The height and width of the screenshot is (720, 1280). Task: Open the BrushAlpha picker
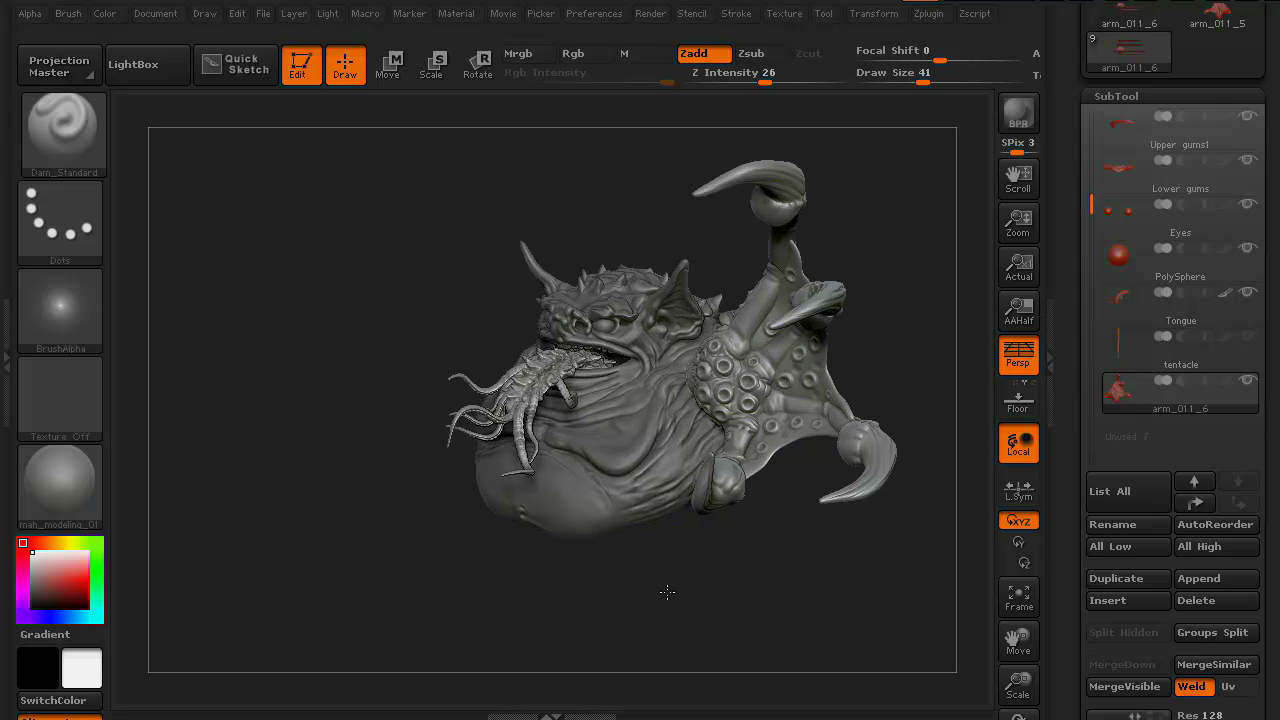[x=61, y=311]
